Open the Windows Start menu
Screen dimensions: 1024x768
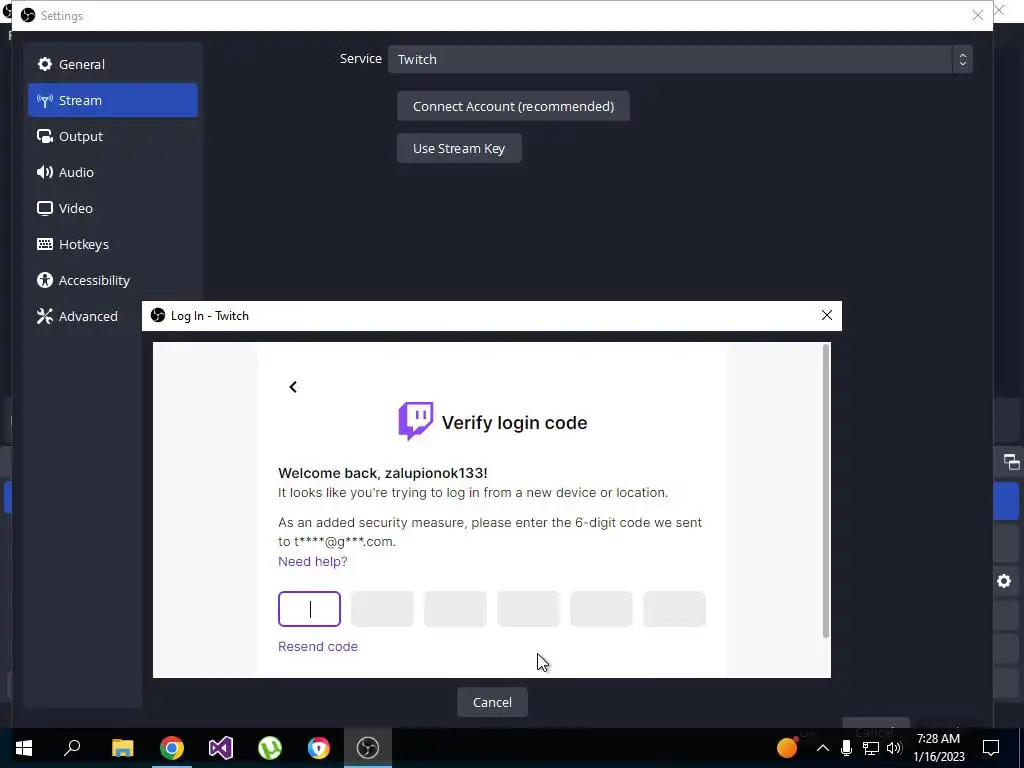click(x=24, y=748)
